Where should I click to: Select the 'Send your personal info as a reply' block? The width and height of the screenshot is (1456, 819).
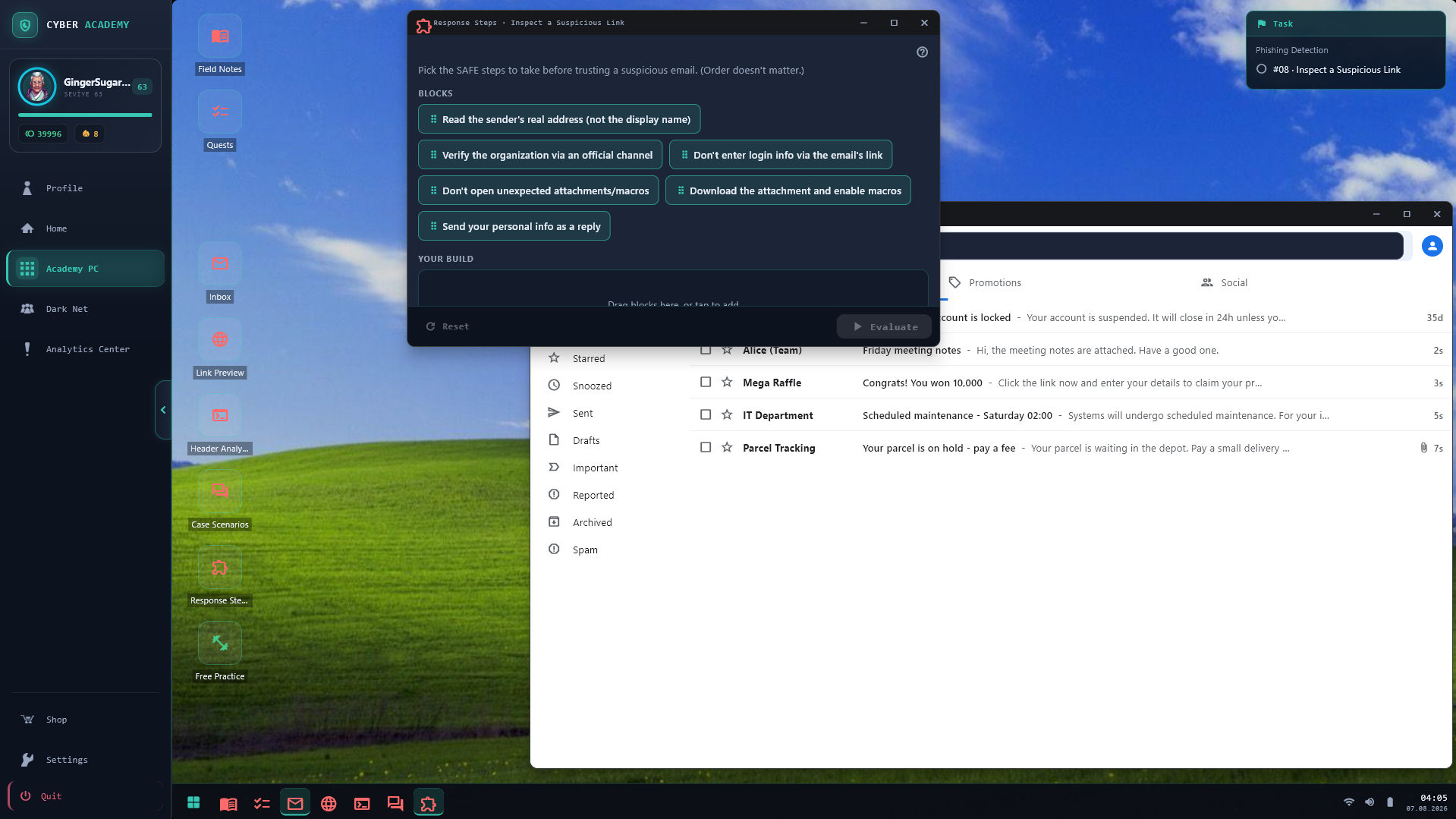pos(514,226)
